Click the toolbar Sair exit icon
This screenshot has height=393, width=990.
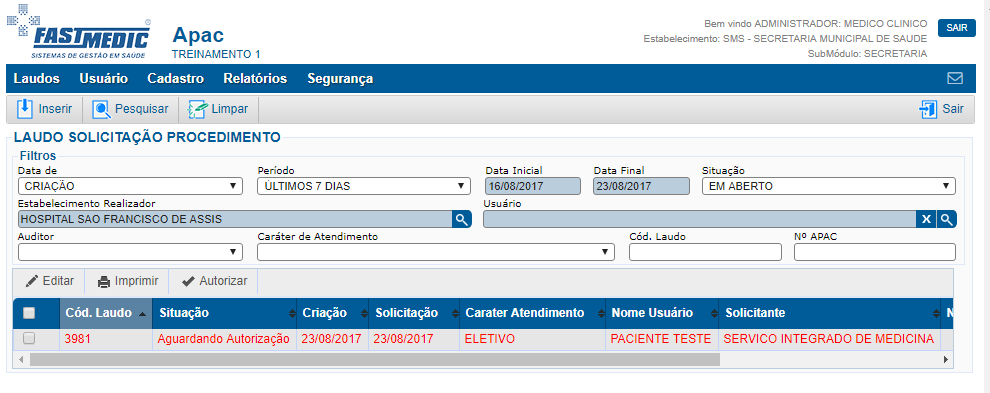pos(928,109)
